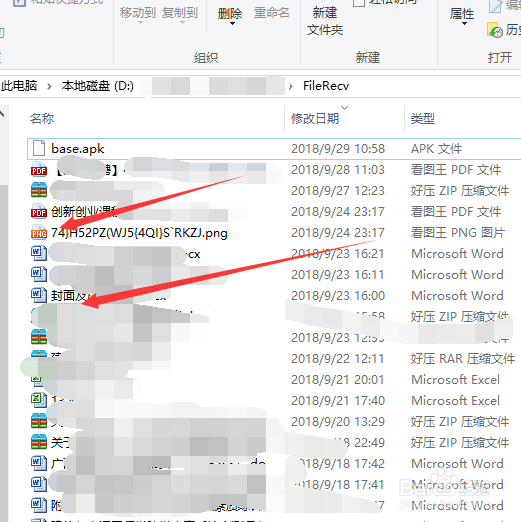
Task: Expand the 删除 dropdown arrow
Action: [x=232, y=24]
